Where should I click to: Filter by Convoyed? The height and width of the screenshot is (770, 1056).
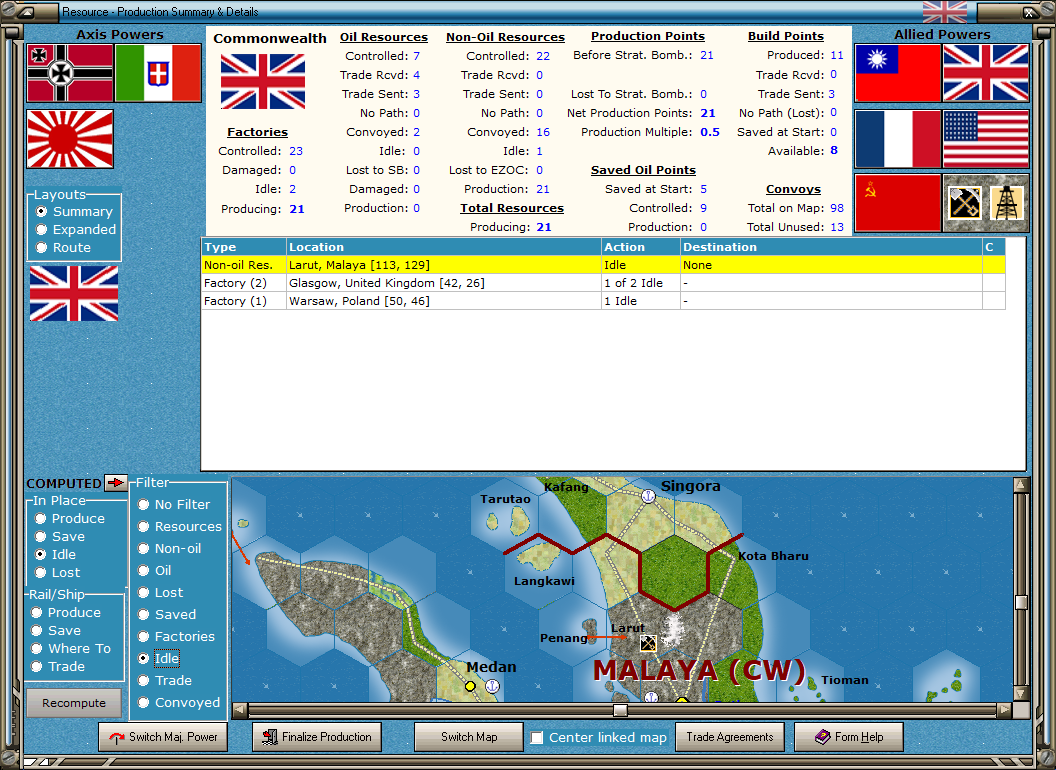[179, 703]
